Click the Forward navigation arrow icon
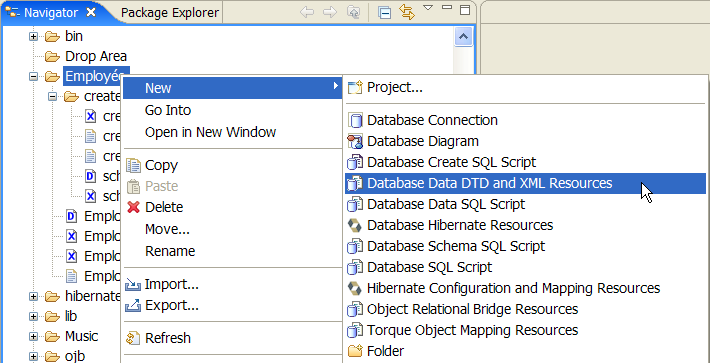This screenshot has width=710, height=363. click(330, 12)
